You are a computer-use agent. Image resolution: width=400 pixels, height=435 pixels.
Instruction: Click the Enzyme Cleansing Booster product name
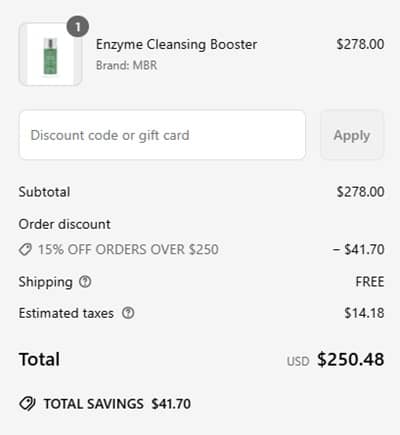(x=176, y=44)
